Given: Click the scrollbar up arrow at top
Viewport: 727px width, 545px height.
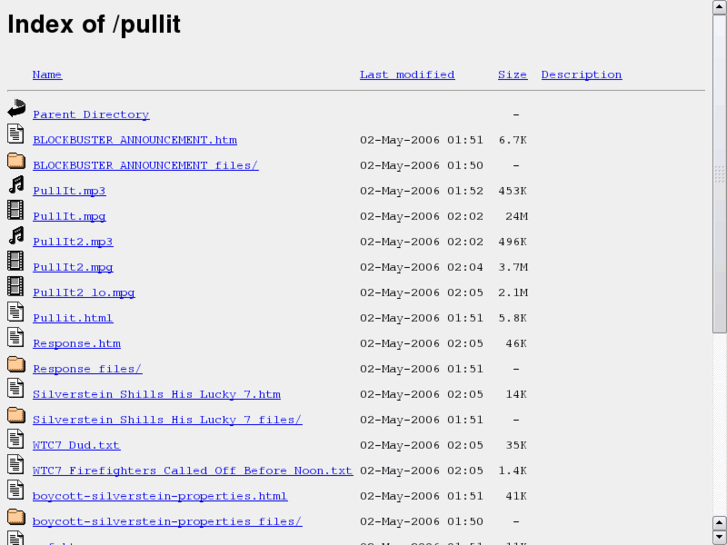Looking at the screenshot, I should click(x=719, y=7).
